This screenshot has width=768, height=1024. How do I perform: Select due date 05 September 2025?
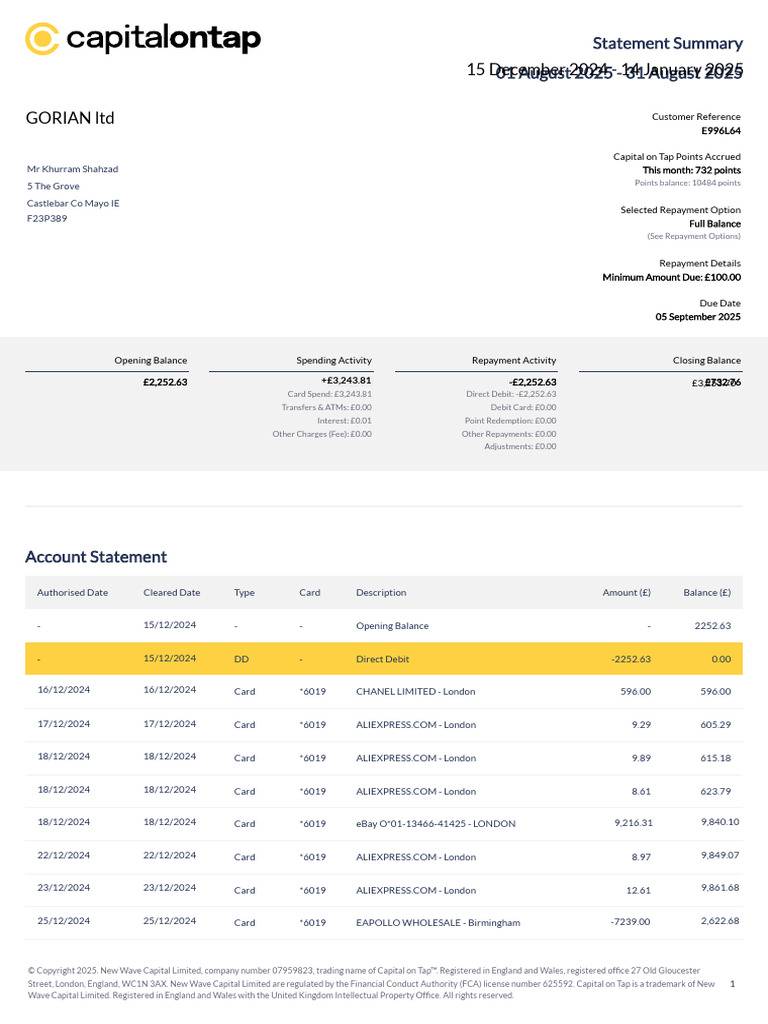pyautogui.click(x=698, y=317)
